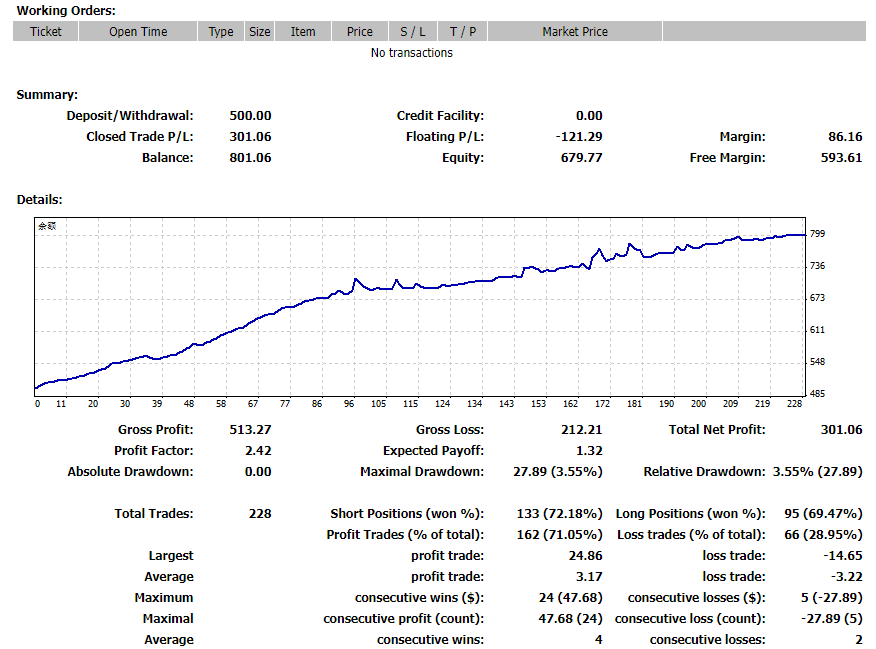The image size is (876, 649).
Task: Select the Relative Drawdown value 3.55% (27.89)
Action: point(817,473)
